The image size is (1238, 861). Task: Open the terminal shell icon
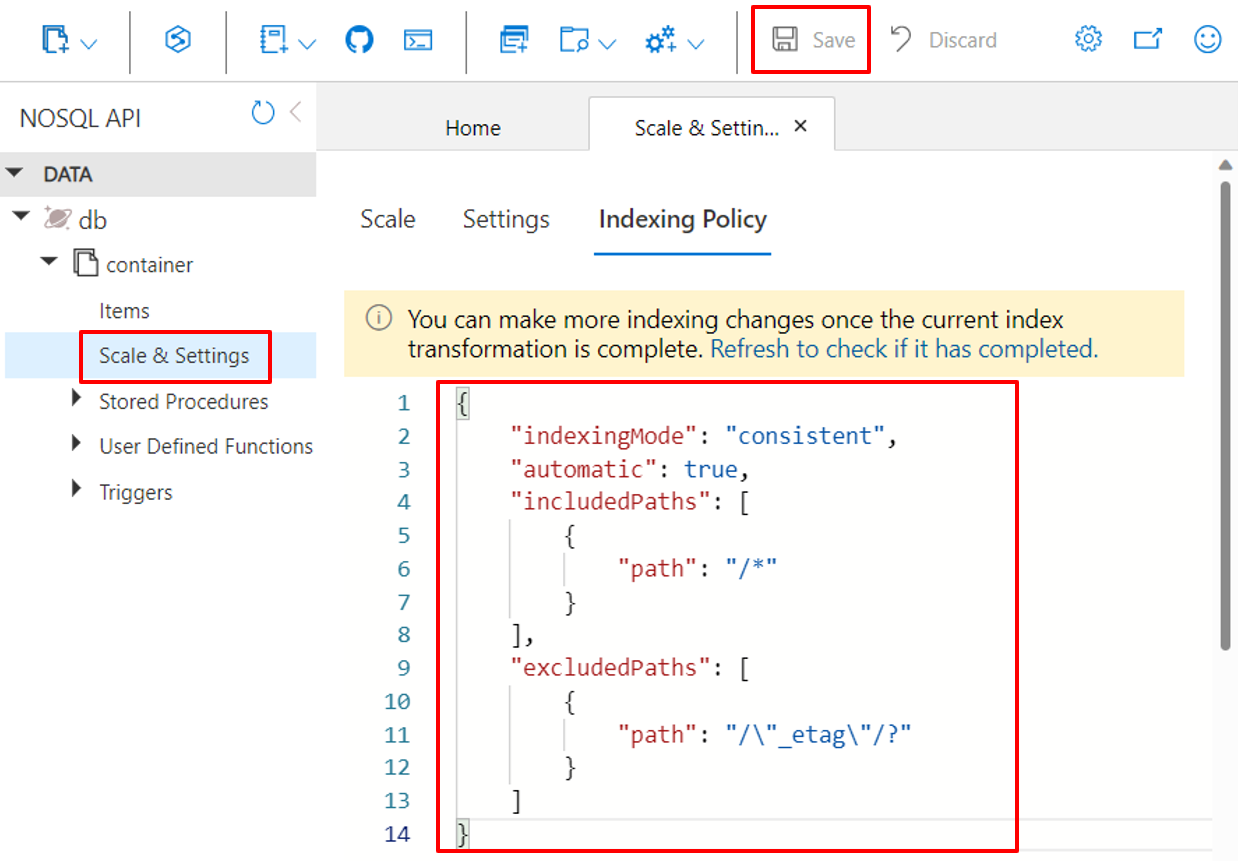(x=418, y=40)
